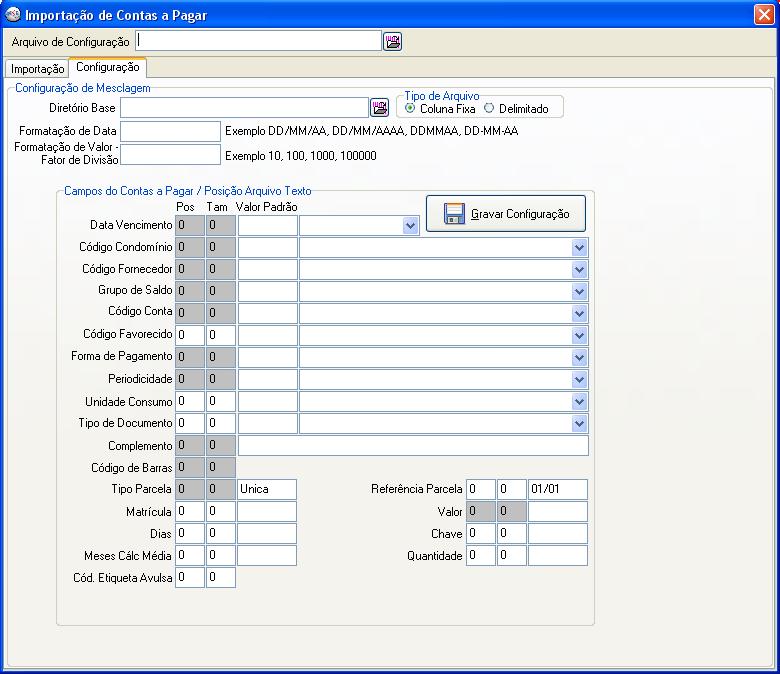This screenshot has height=674, width=780.
Task: Click Tam field for Quantidade
Action: pos(511,556)
